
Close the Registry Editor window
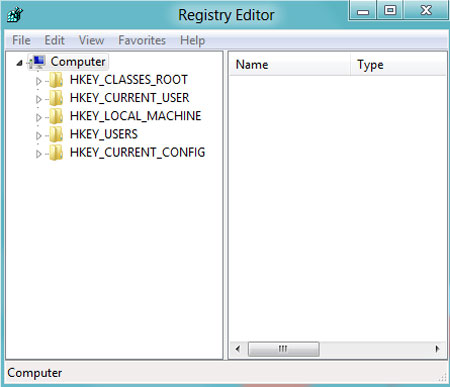point(426,11)
